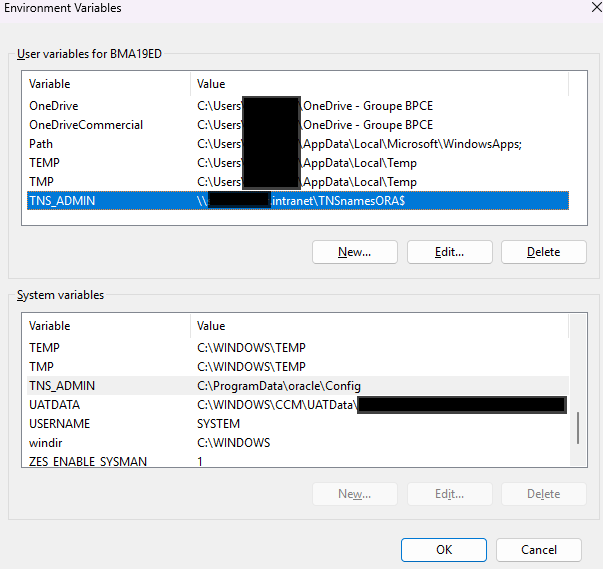Click New button under User variables
This screenshot has width=603, height=569.
point(355,252)
